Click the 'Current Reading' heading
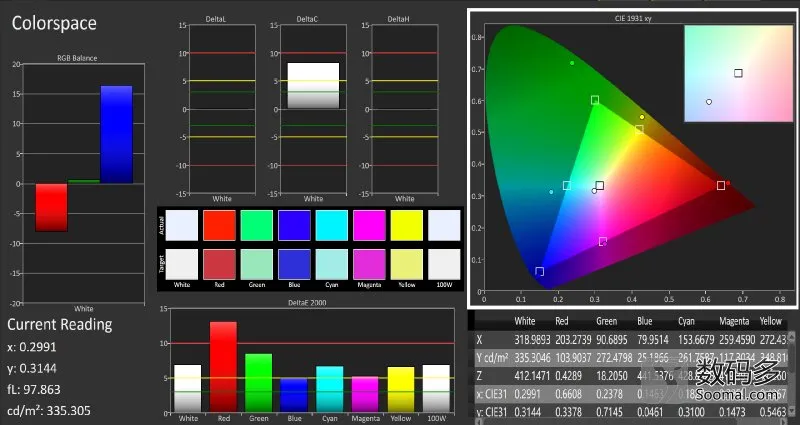 60,324
